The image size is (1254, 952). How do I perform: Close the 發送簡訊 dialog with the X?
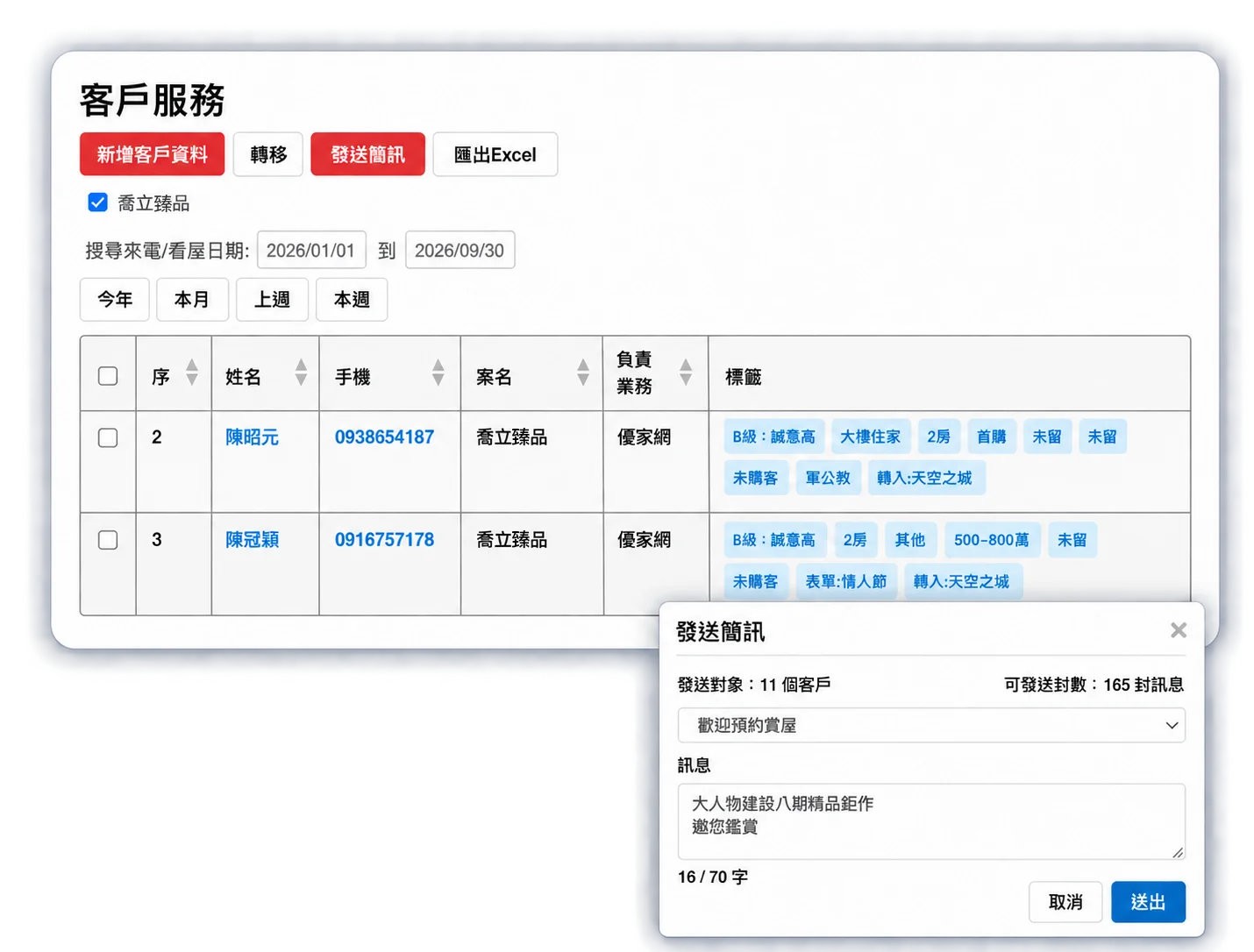point(1179,630)
